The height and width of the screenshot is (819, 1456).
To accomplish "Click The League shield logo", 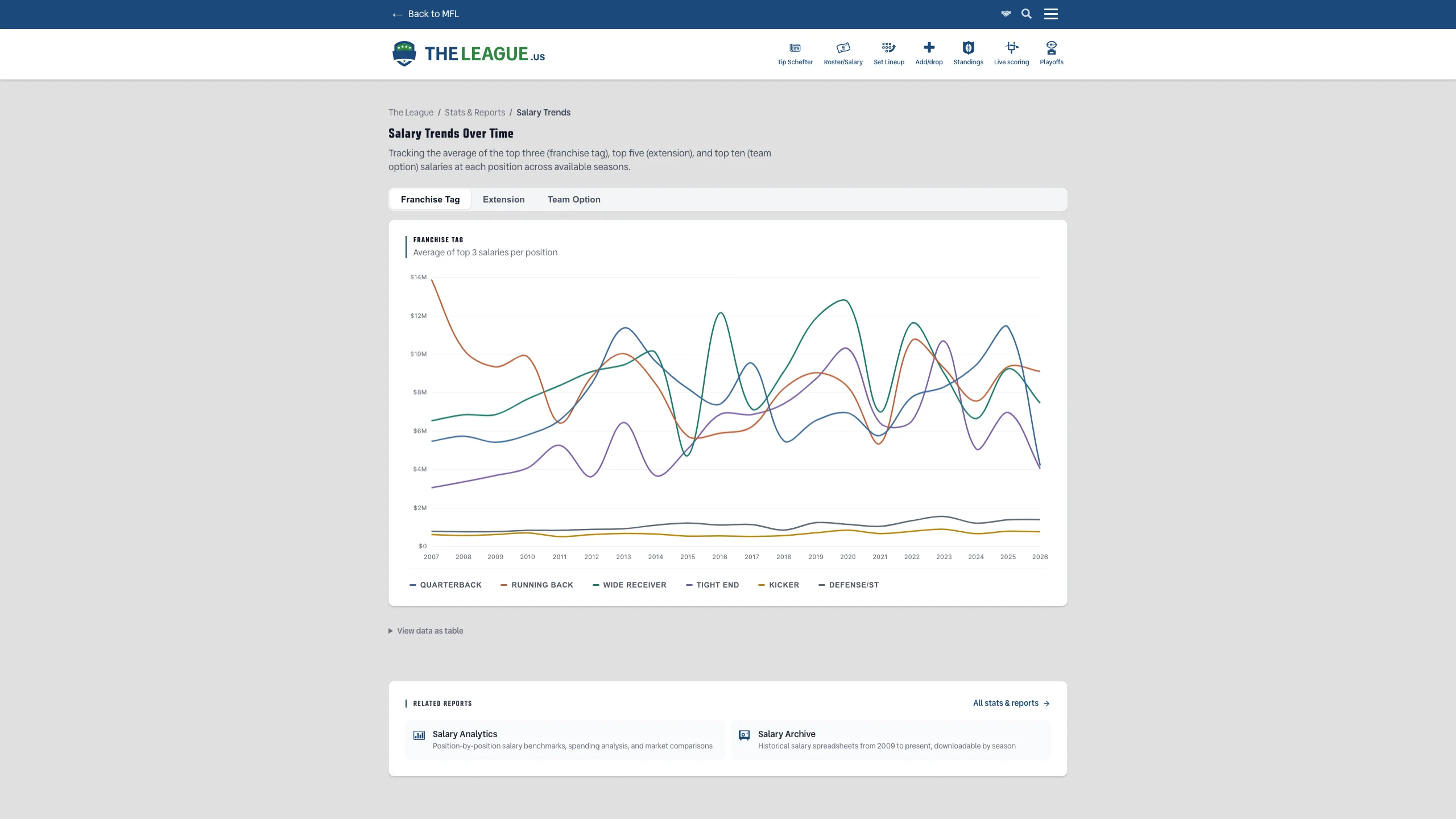I will tap(404, 53).
